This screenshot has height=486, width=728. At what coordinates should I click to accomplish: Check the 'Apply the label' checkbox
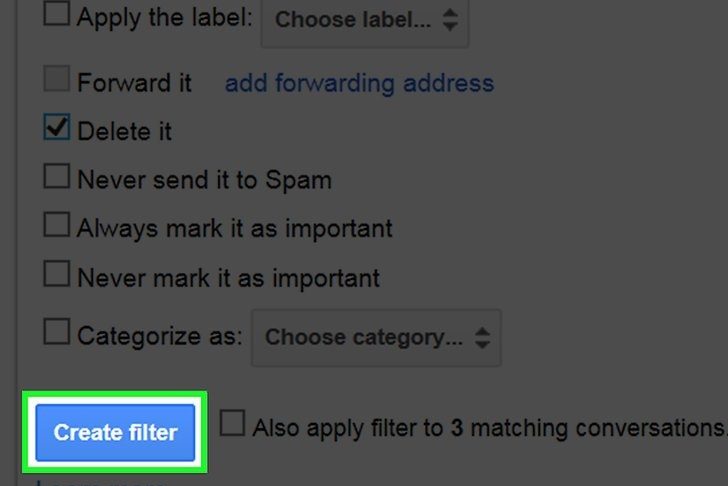pyautogui.click(x=57, y=17)
